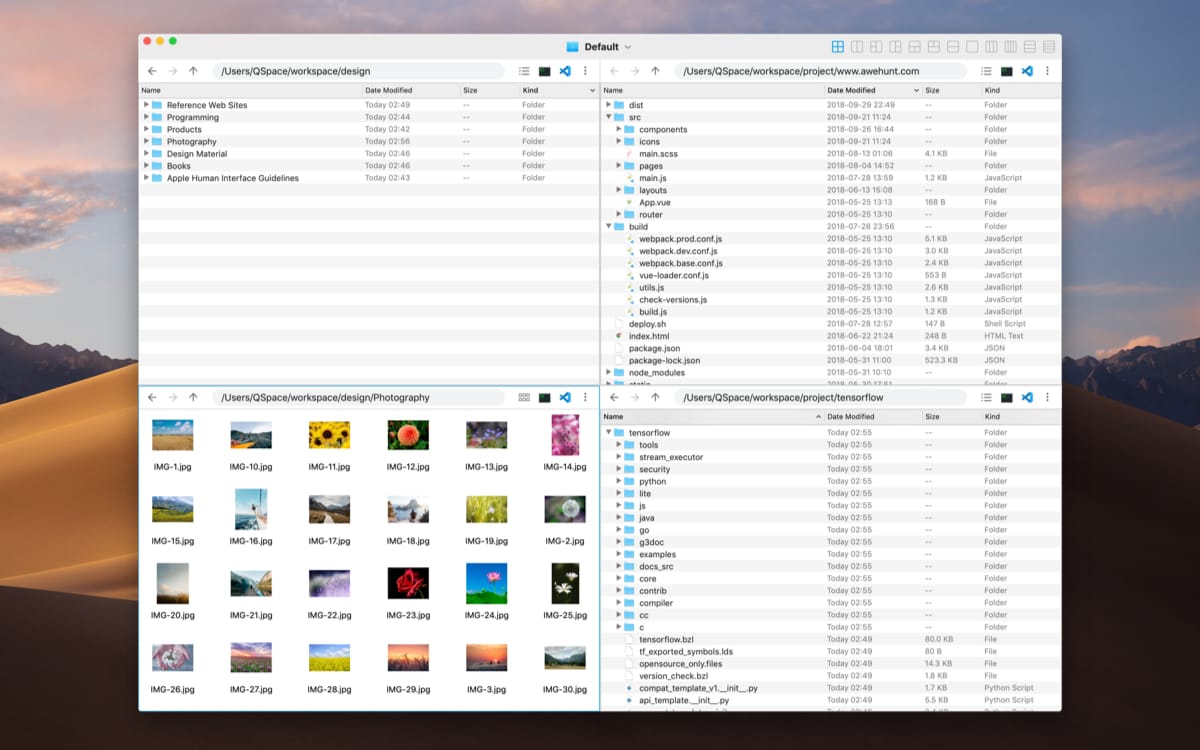Expand the components folder
The image size is (1200, 750).
click(x=619, y=129)
